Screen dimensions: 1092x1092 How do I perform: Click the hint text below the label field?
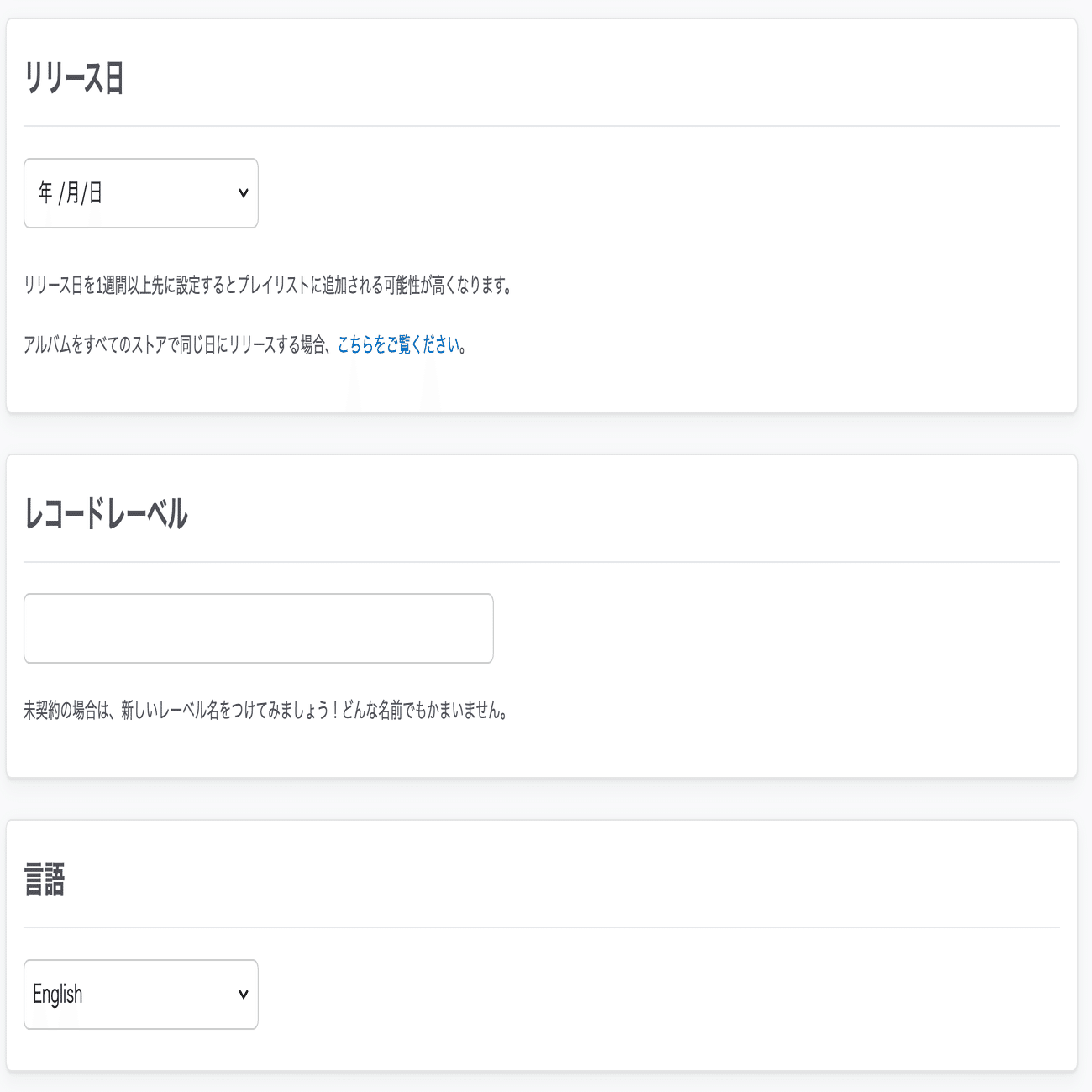click(x=265, y=711)
